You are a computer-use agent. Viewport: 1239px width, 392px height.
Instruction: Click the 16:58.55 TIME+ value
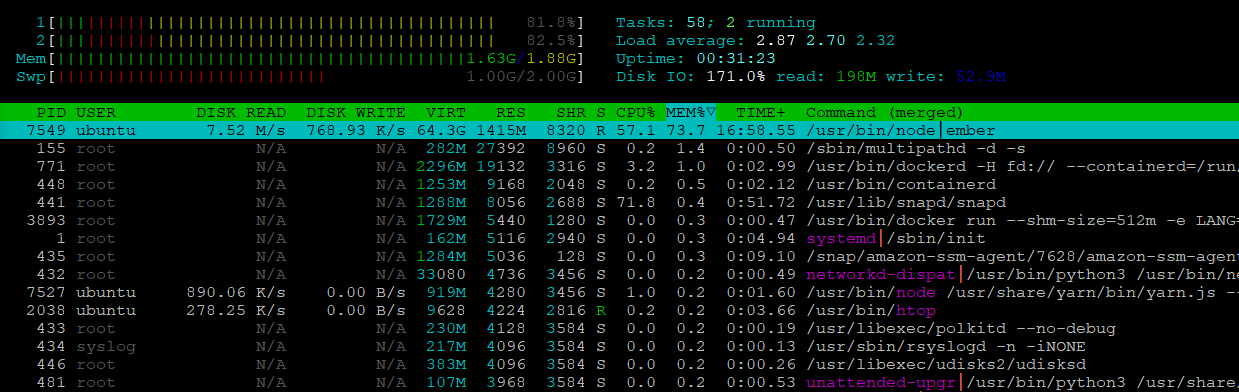(756, 130)
